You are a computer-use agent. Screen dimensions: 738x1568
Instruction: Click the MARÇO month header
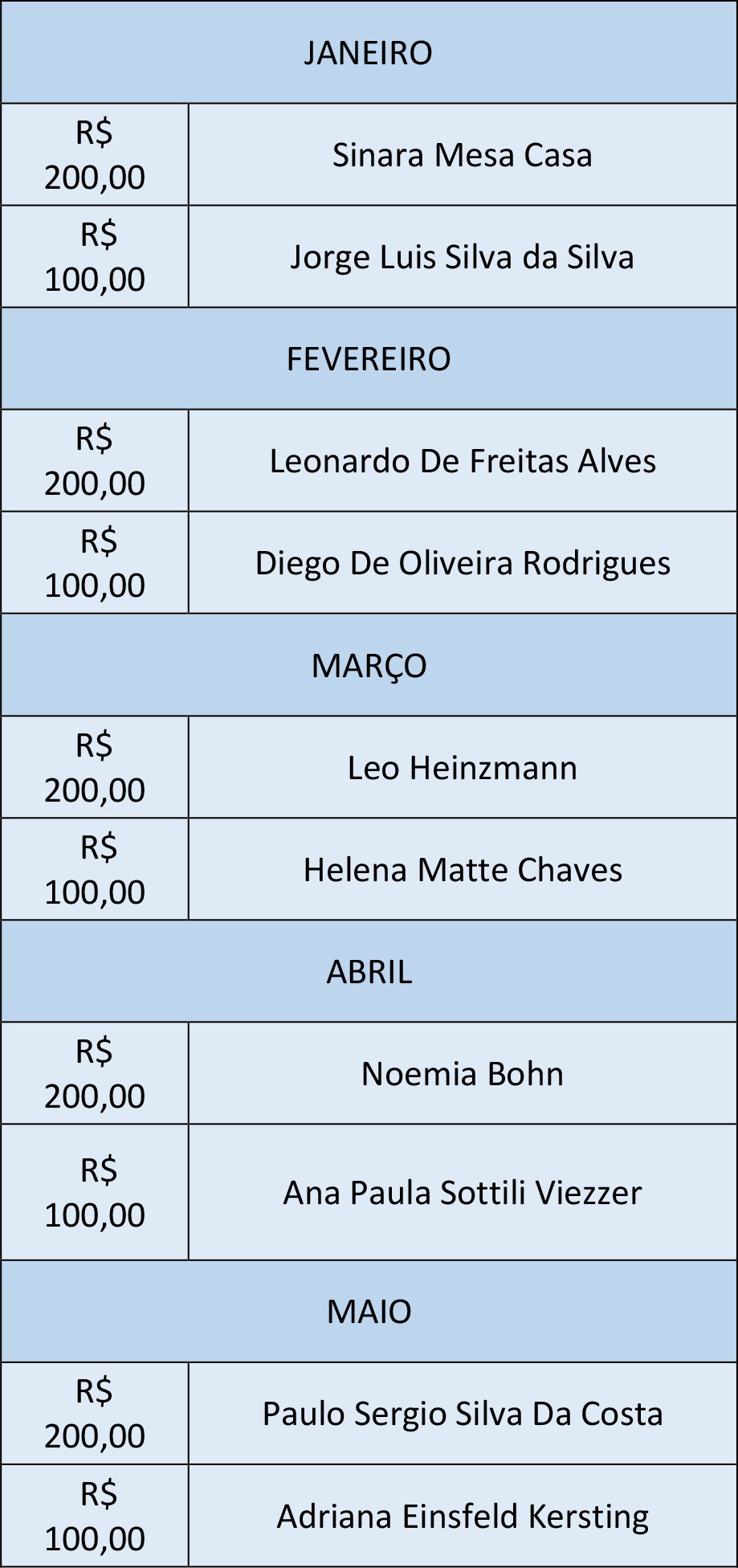point(369,666)
